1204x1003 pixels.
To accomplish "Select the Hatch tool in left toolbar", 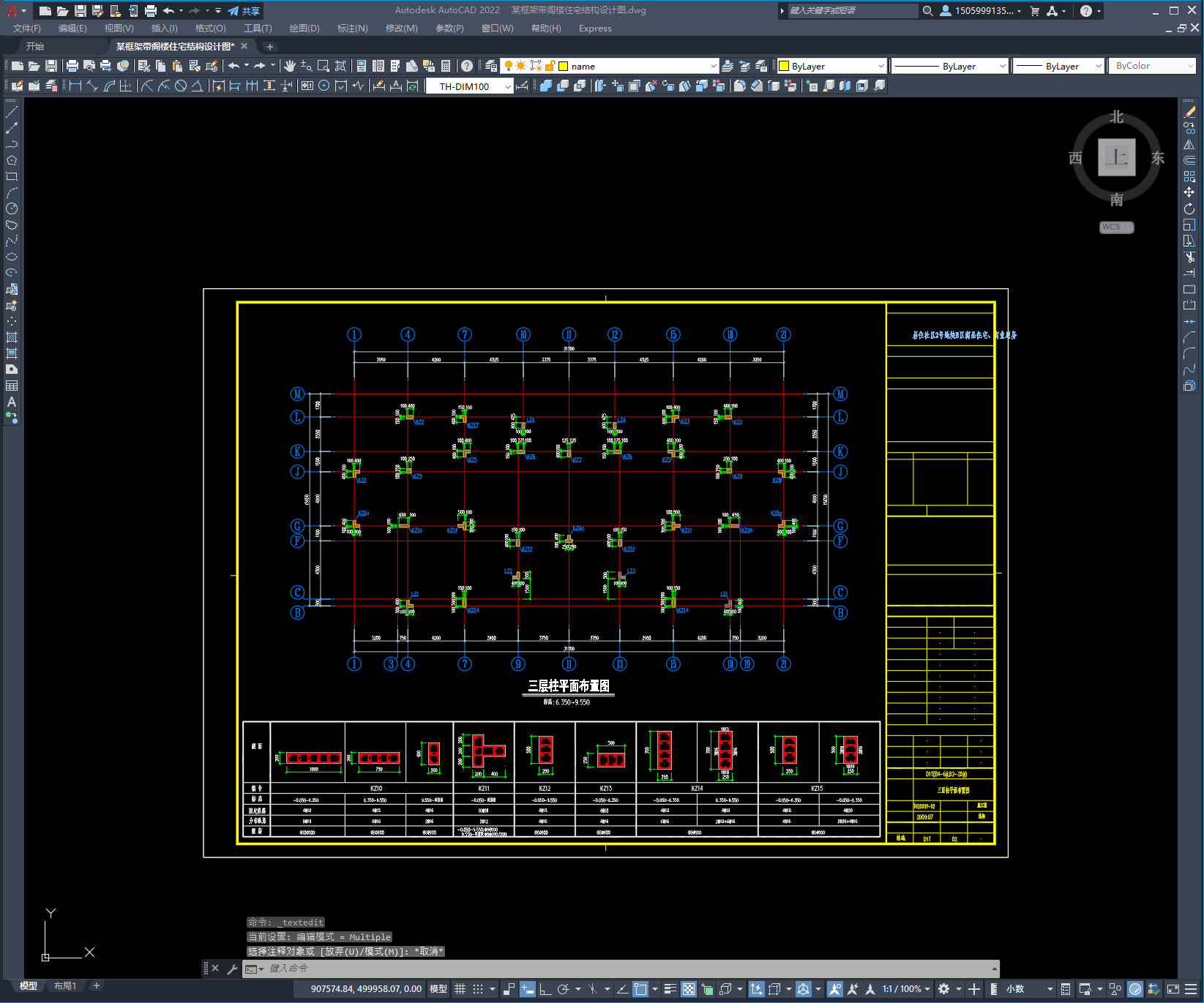I will [12, 337].
